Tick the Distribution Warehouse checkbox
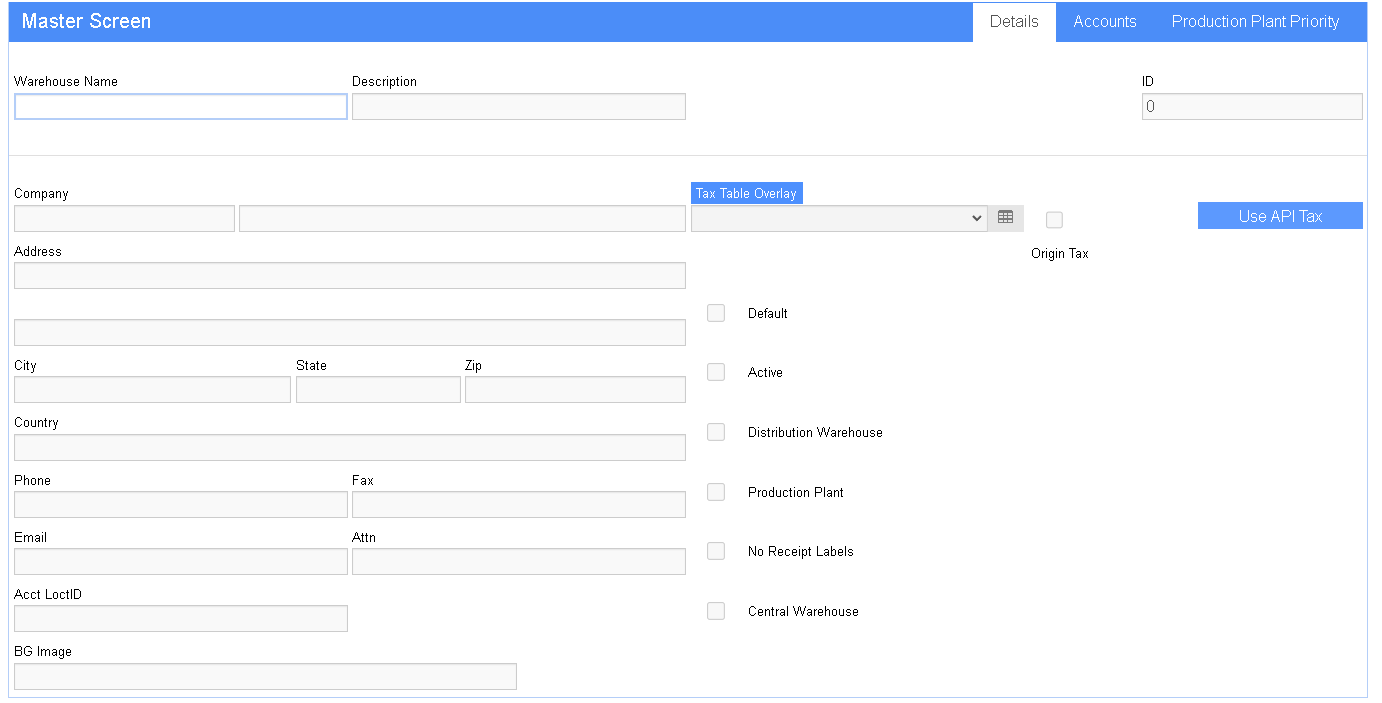Image resolution: width=1382 pixels, height=703 pixels. (716, 432)
